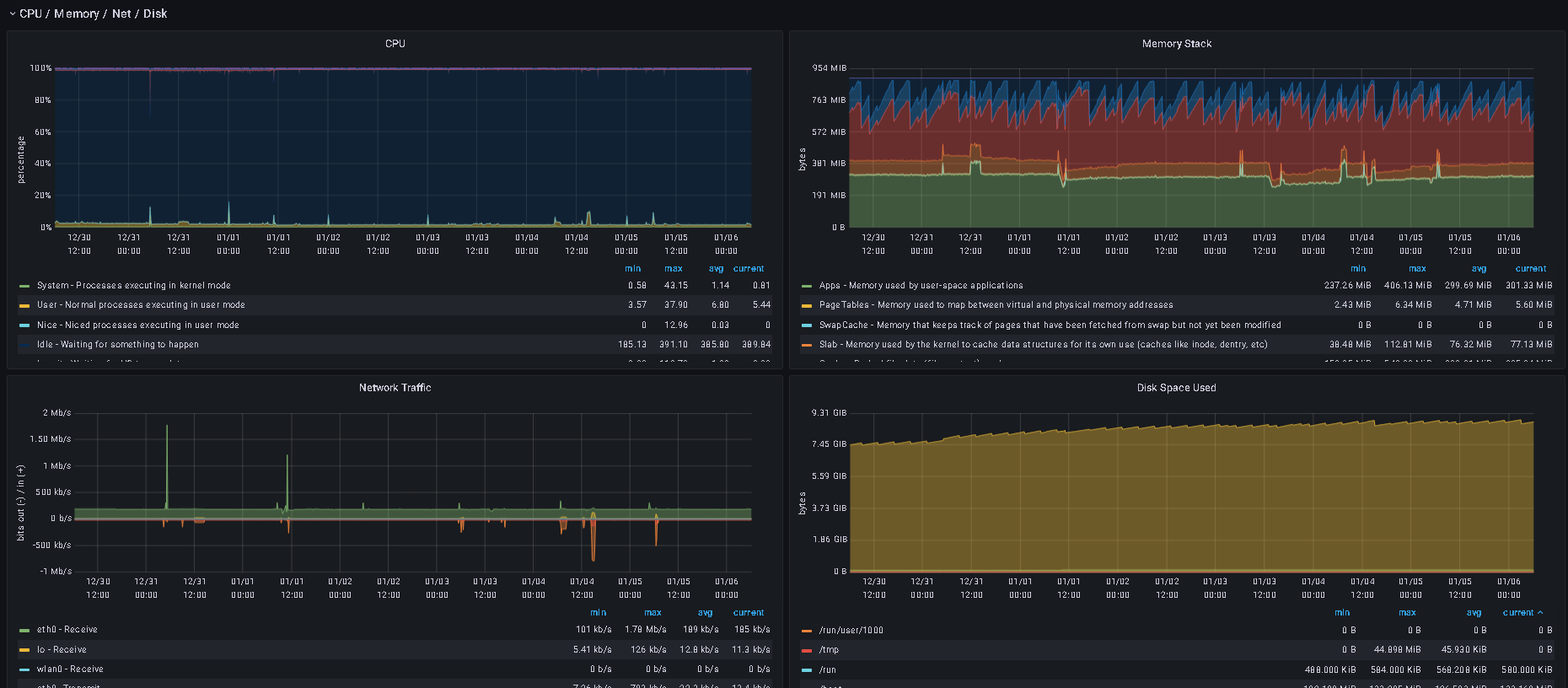Sort Memory Stack legend by avg column
This screenshot has height=688, width=1568.
(1479, 269)
